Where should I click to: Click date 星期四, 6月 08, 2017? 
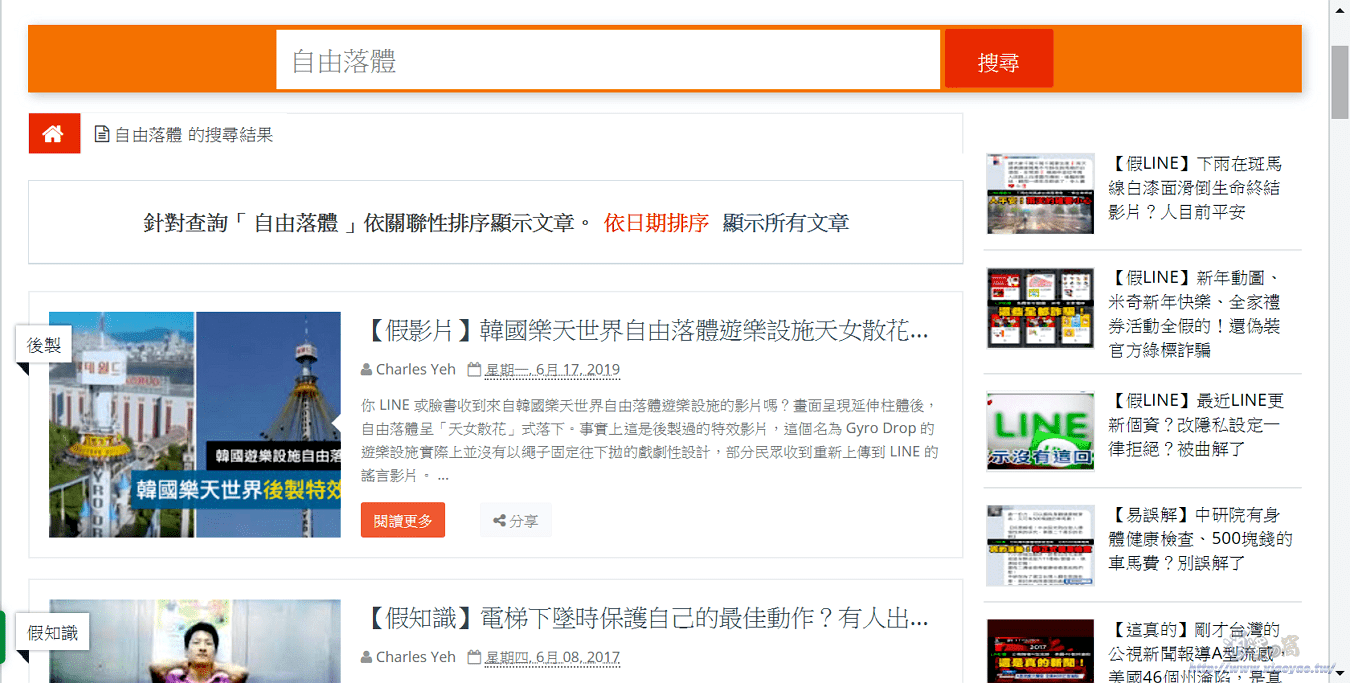pyautogui.click(x=552, y=658)
